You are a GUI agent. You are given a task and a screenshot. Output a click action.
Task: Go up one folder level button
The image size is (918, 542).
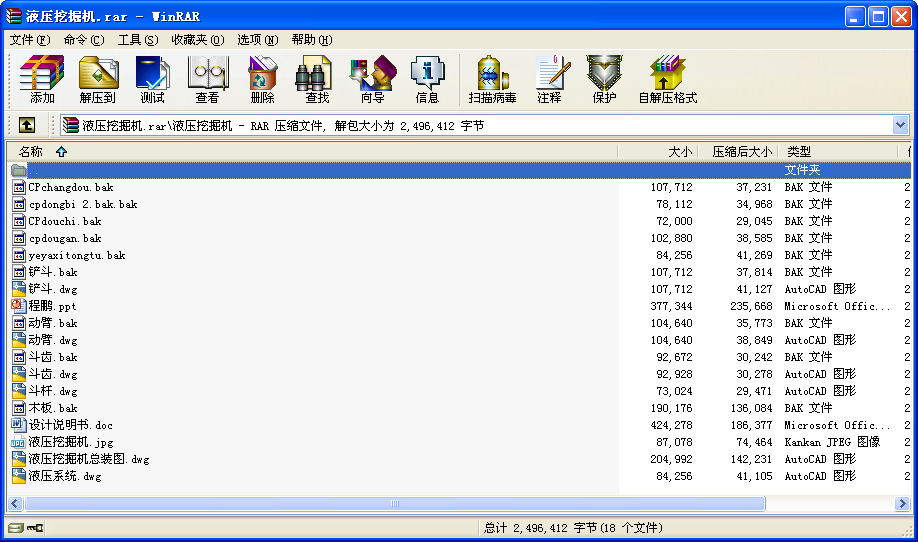(27, 125)
